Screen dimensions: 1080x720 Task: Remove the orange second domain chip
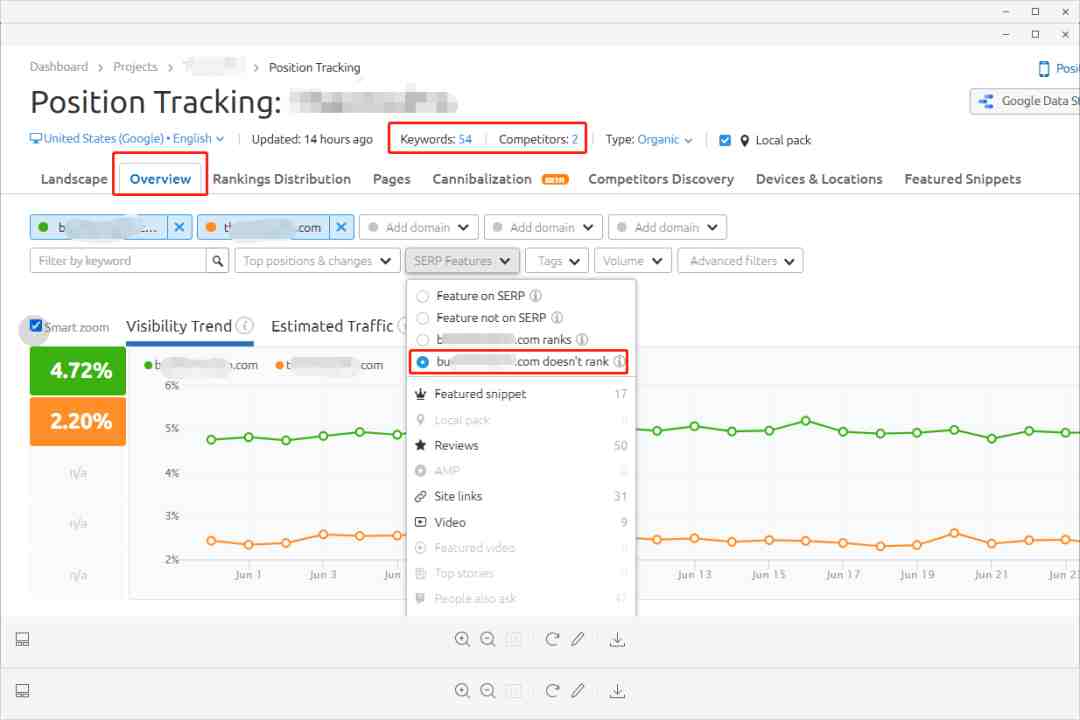(x=342, y=227)
